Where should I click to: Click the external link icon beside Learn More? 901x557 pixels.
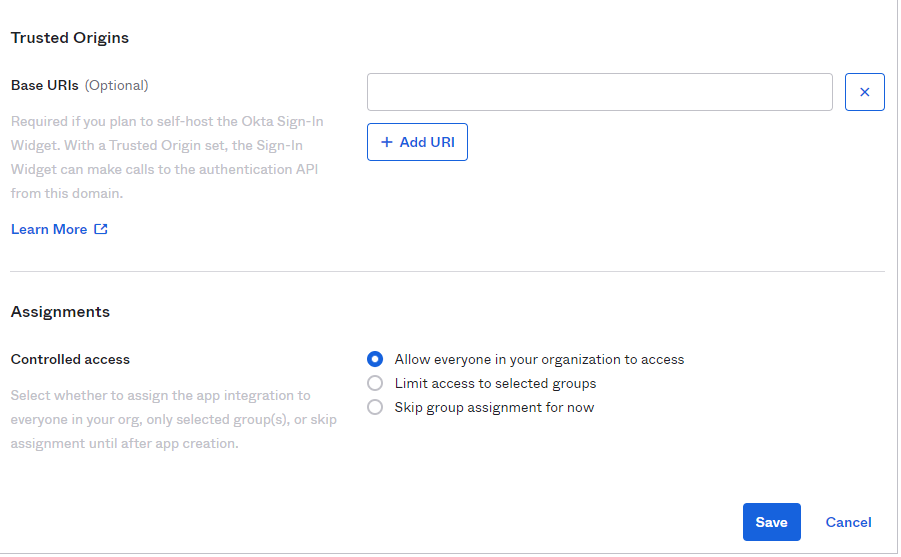101,229
